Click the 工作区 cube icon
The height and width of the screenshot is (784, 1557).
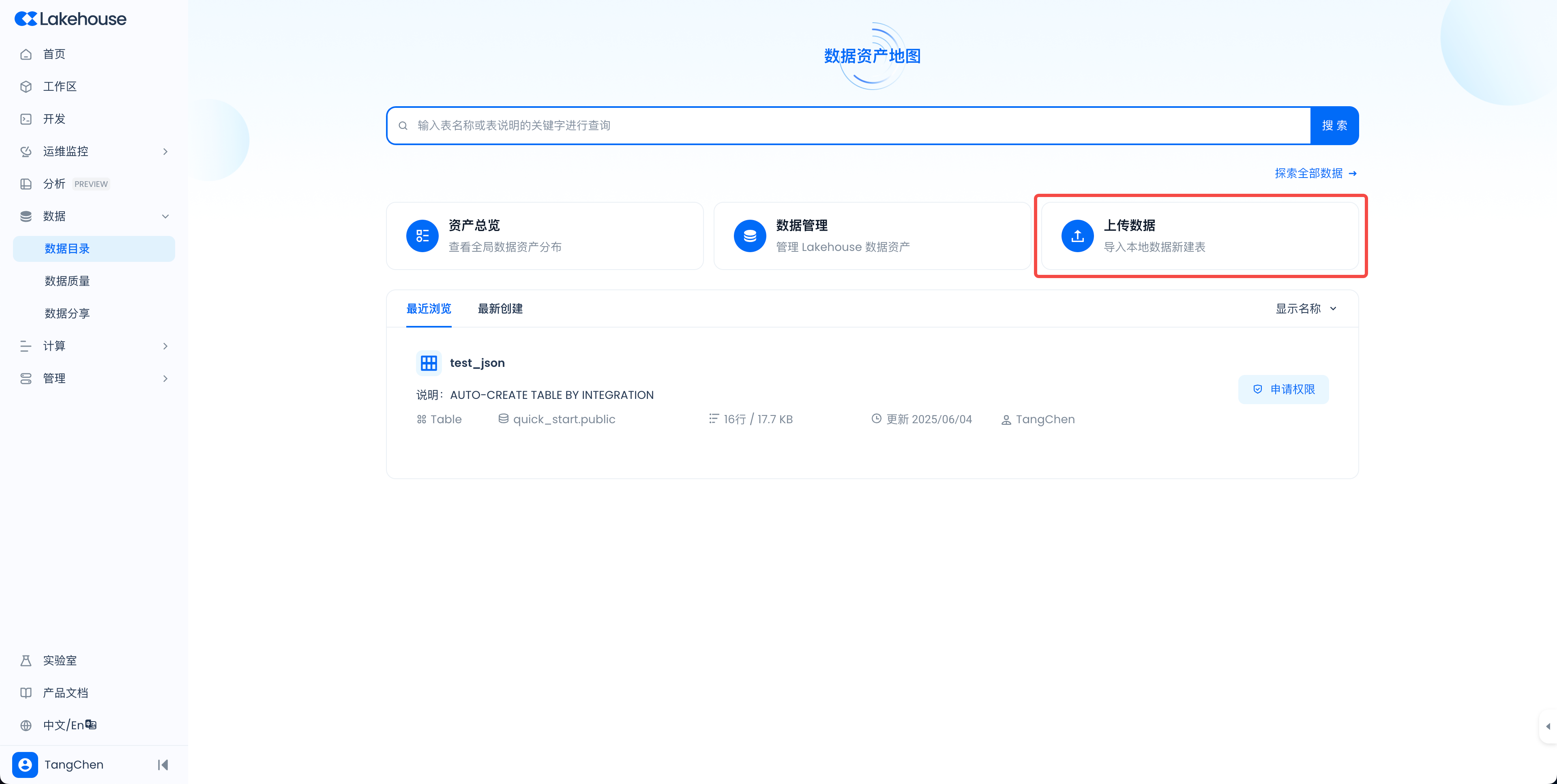(x=26, y=86)
